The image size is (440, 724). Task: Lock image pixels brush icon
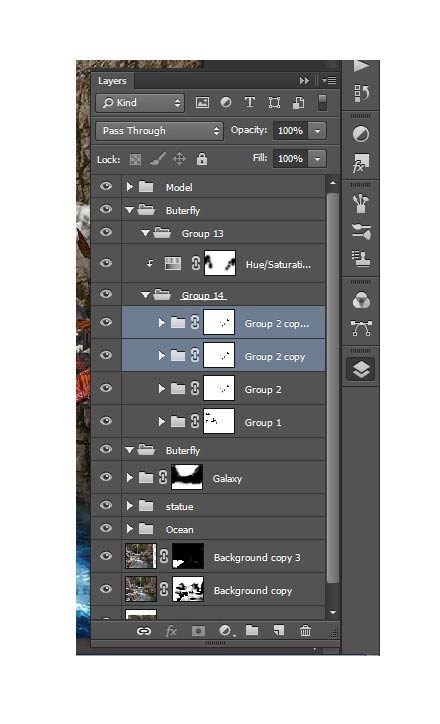pyautogui.click(x=157, y=159)
